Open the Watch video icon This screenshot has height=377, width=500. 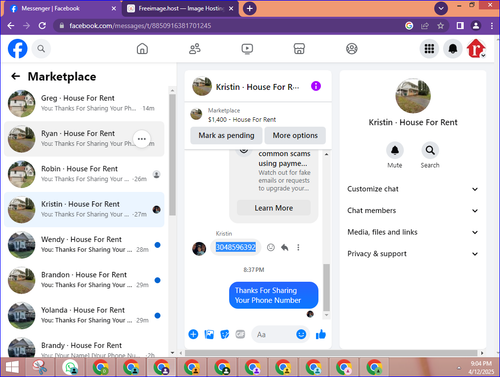click(247, 49)
